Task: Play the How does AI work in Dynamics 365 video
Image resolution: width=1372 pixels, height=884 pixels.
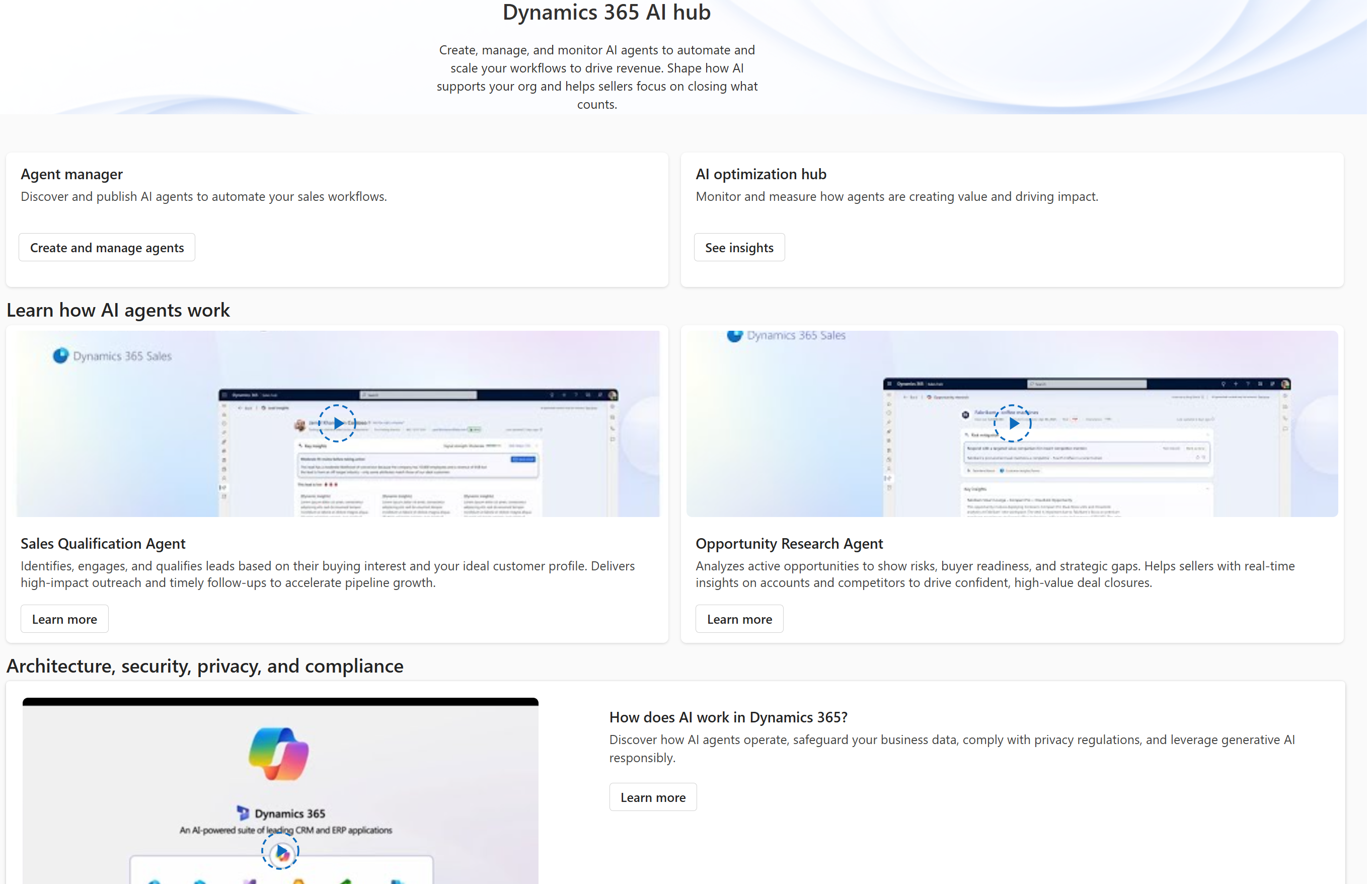Action: point(281,852)
